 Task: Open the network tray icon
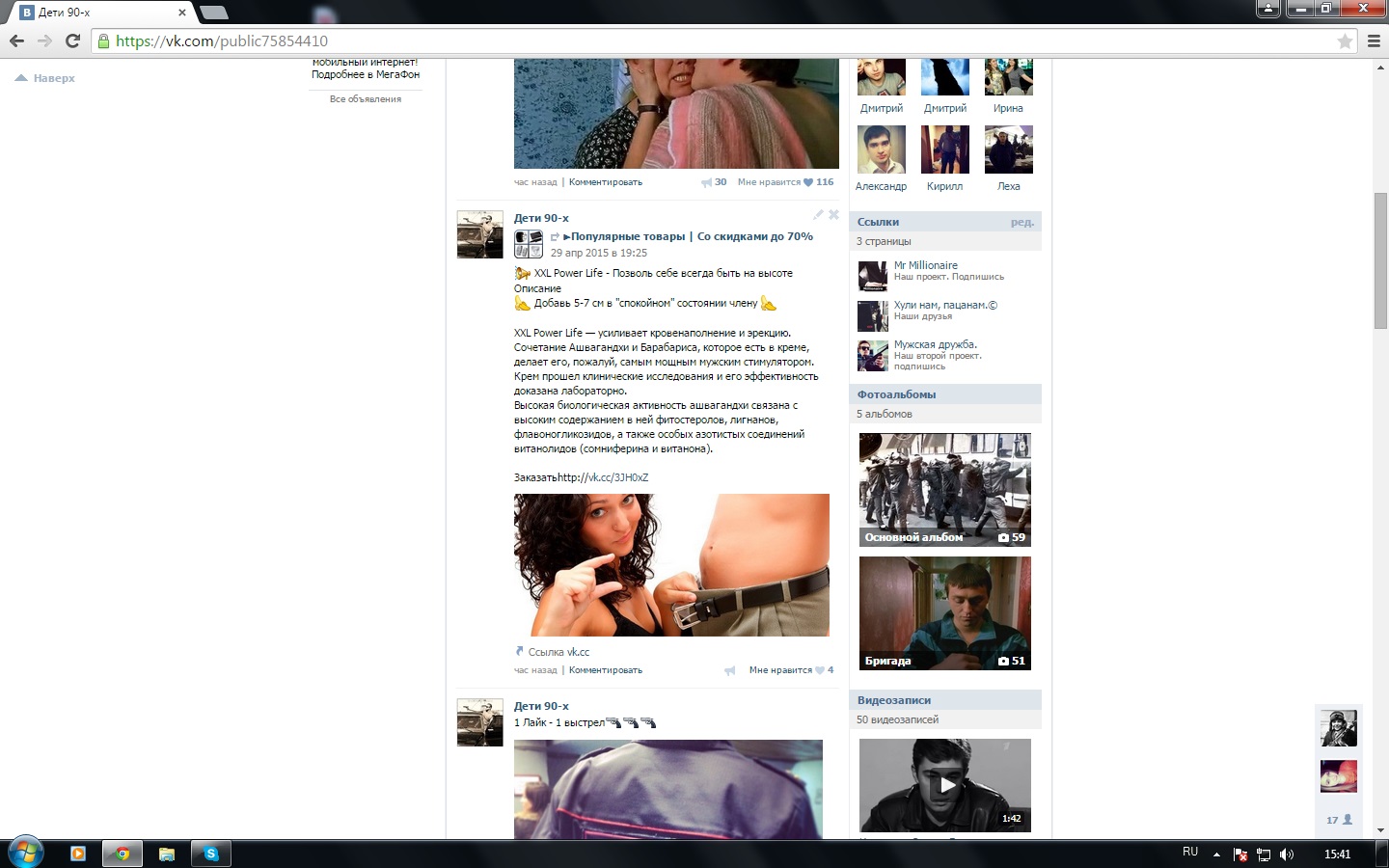[x=1264, y=854]
